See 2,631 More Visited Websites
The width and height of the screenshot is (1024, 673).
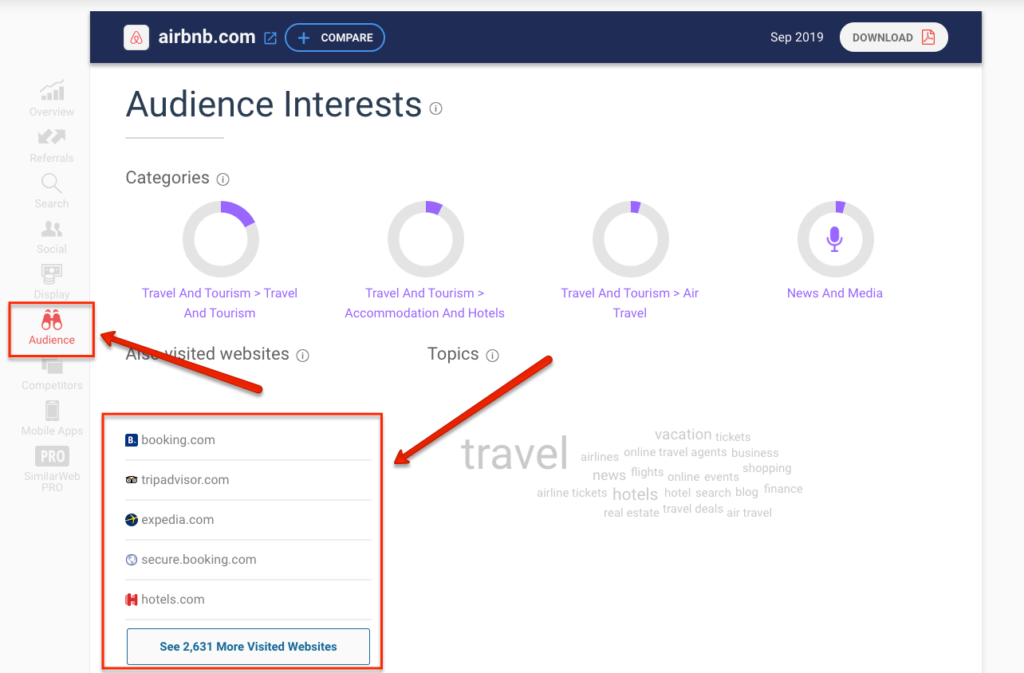248,646
